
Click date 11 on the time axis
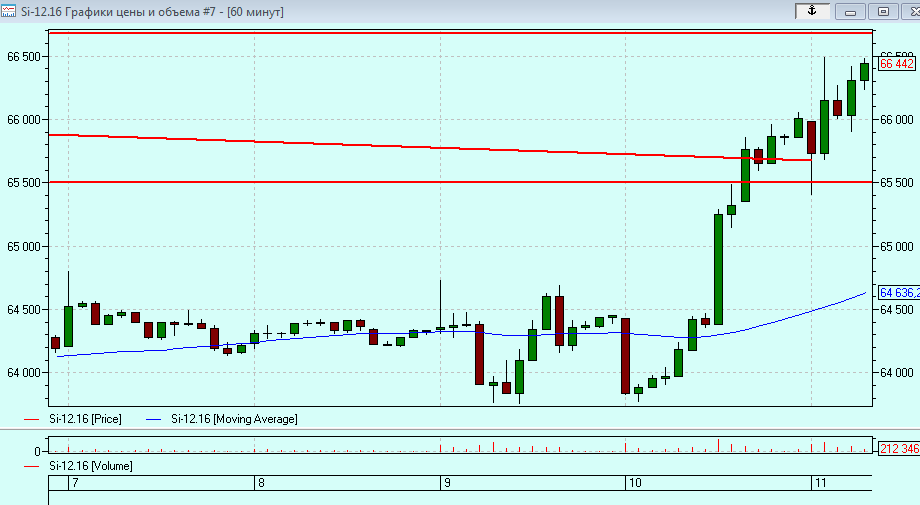[820, 483]
